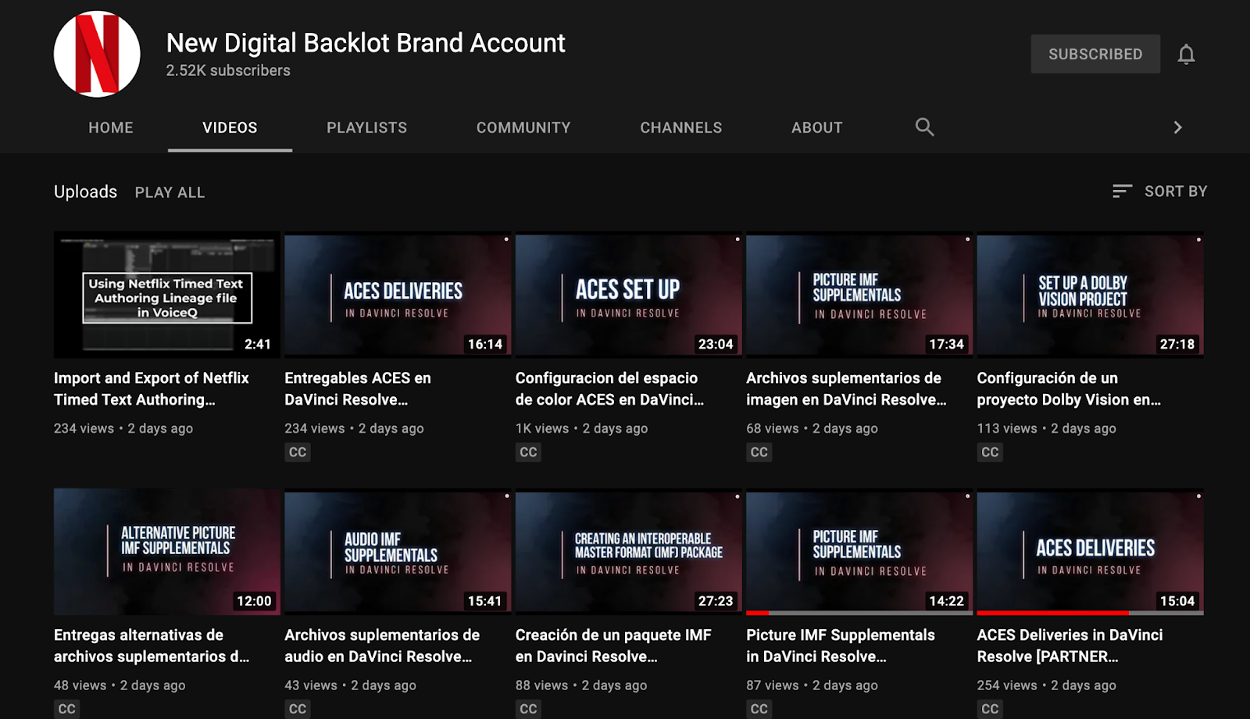Click the 23:04 duration badge

(x=716, y=344)
